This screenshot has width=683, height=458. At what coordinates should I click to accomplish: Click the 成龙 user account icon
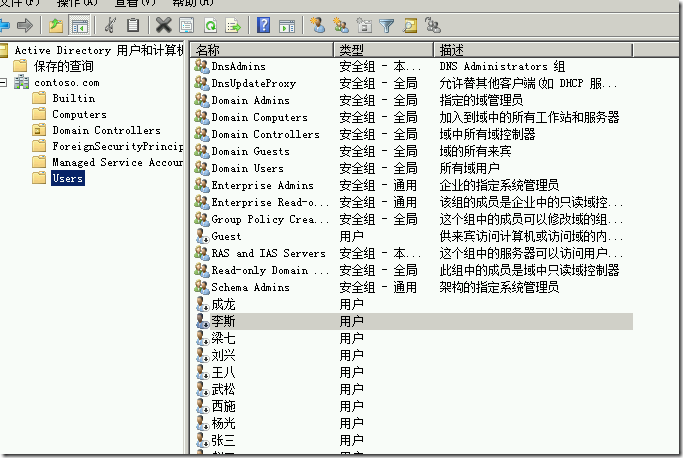click(202, 304)
